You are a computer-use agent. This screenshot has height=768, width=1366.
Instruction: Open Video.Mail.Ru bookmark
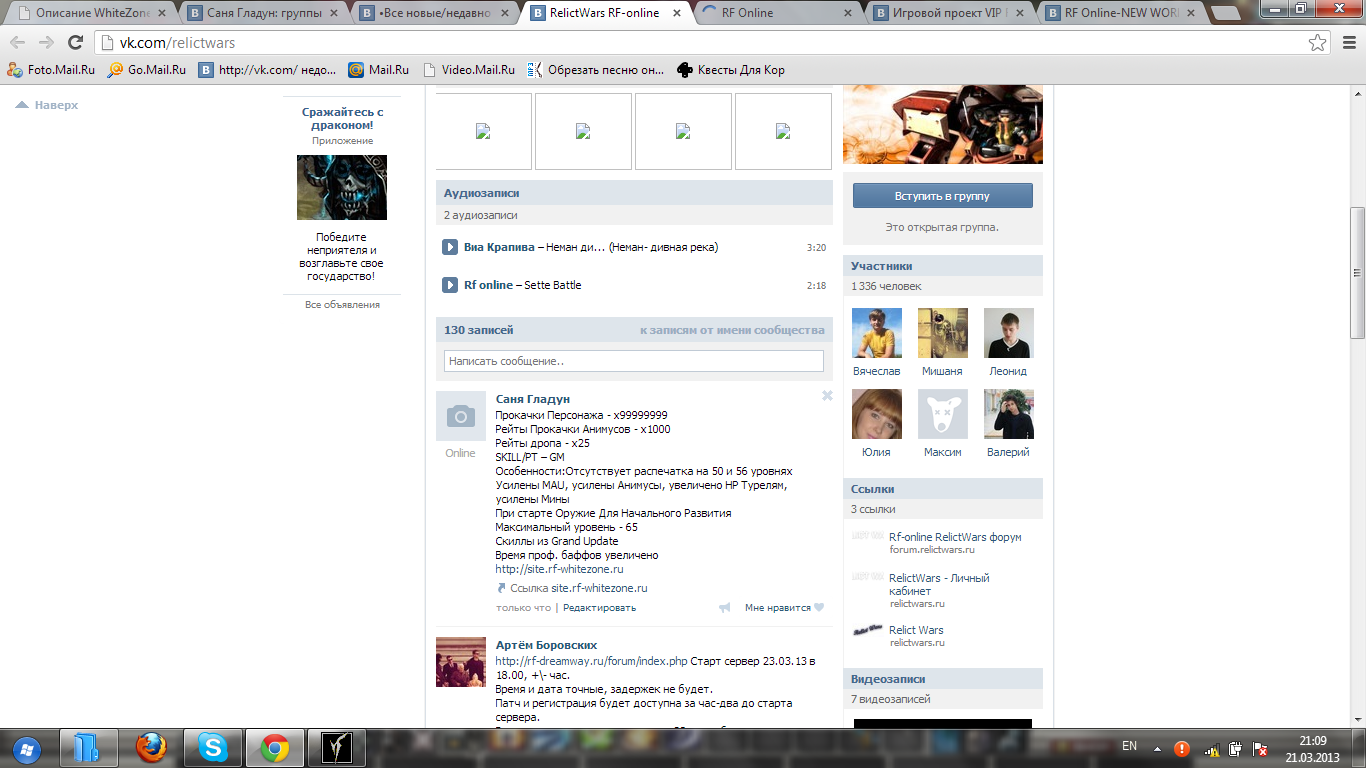click(x=469, y=70)
